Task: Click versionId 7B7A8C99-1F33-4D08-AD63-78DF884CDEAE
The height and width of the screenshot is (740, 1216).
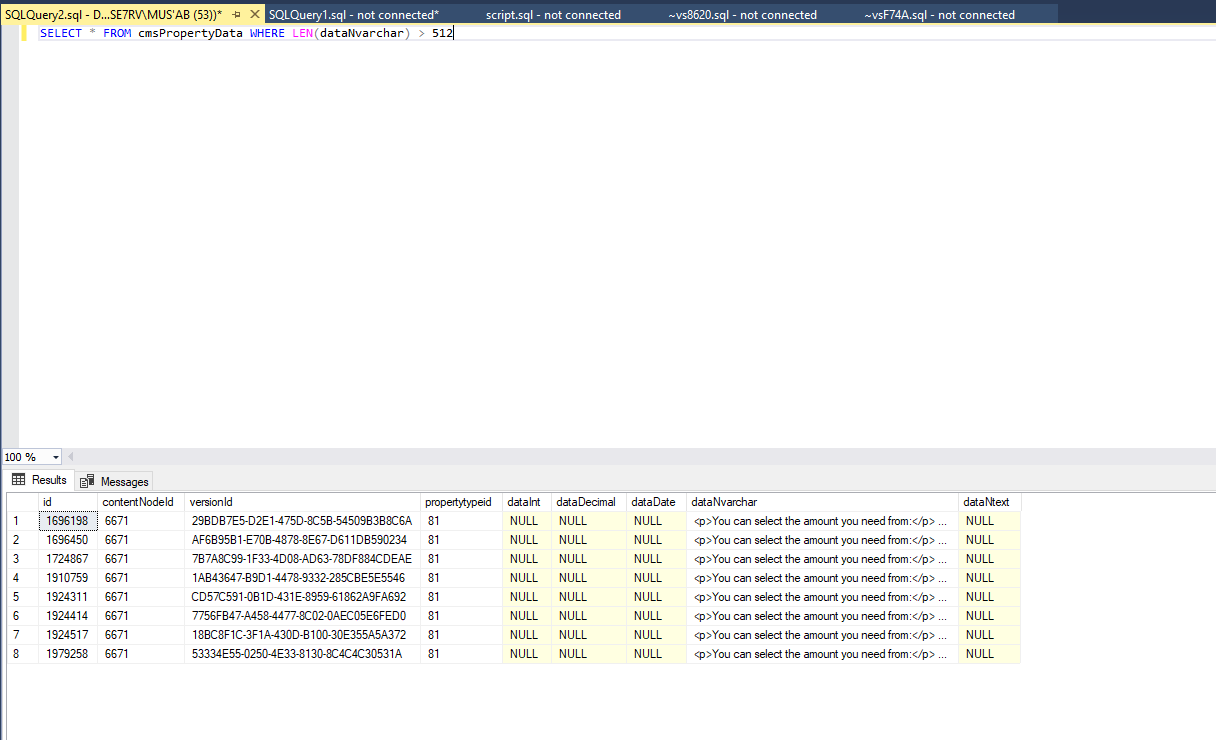Action: tap(303, 559)
